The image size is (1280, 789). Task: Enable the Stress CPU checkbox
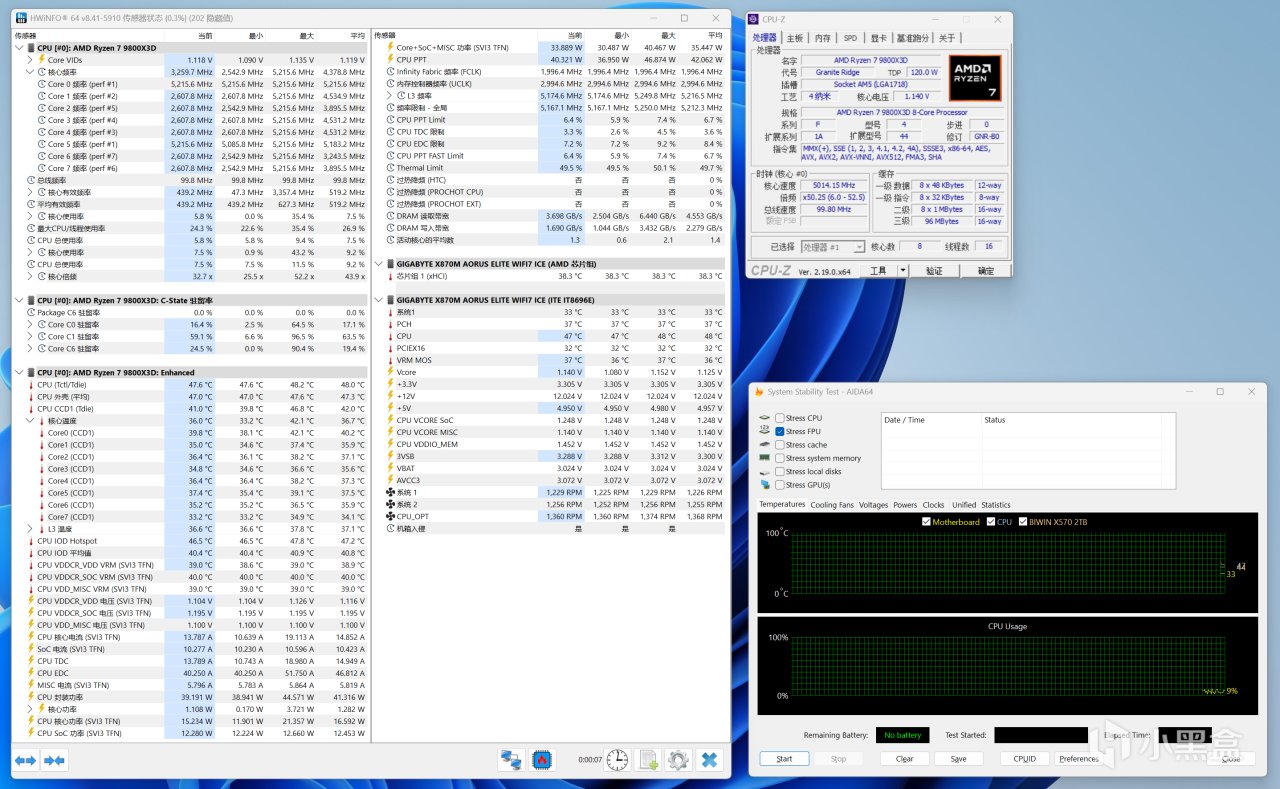(779, 418)
